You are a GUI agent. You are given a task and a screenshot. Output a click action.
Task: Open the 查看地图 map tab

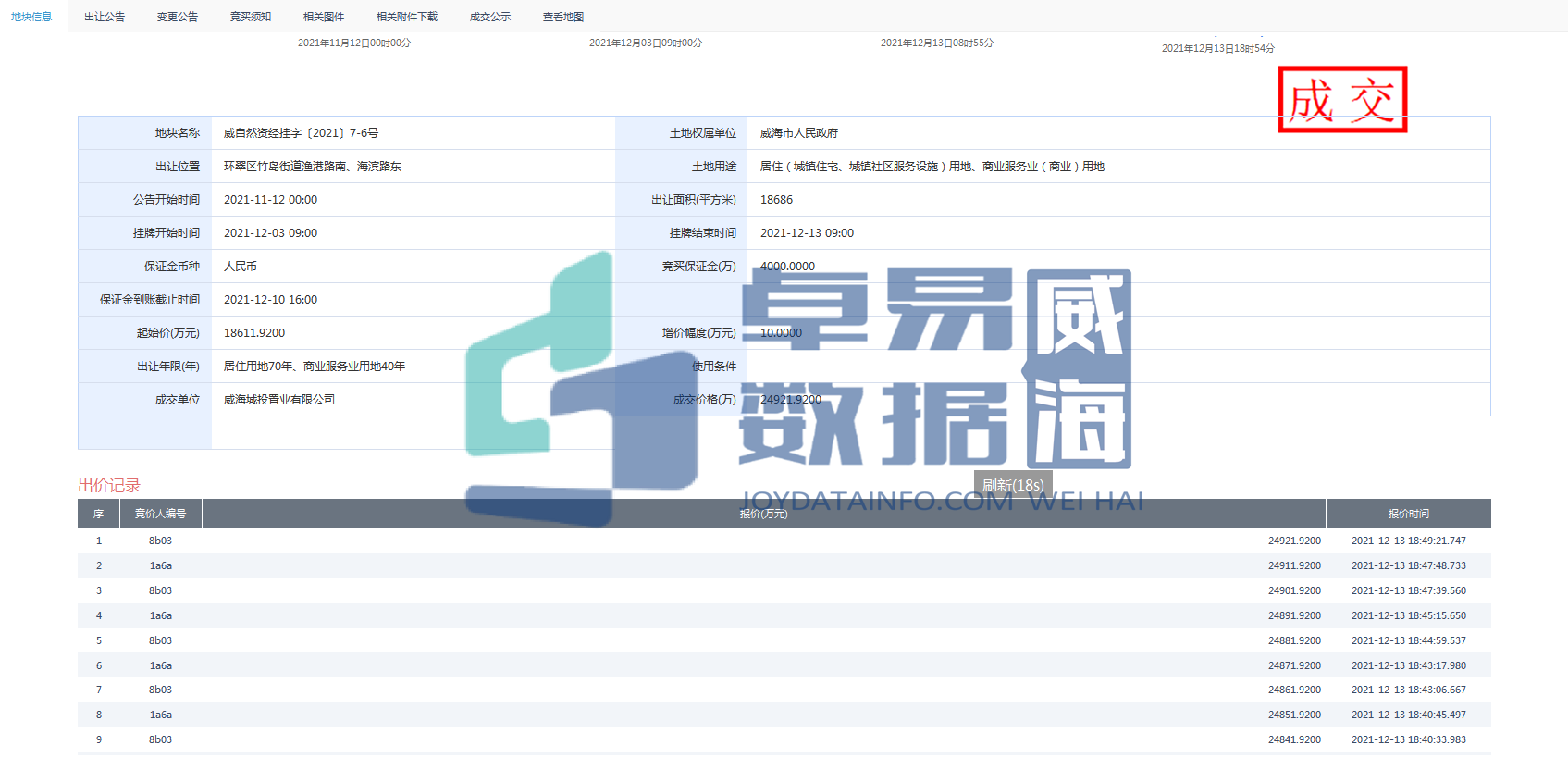click(563, 17)
